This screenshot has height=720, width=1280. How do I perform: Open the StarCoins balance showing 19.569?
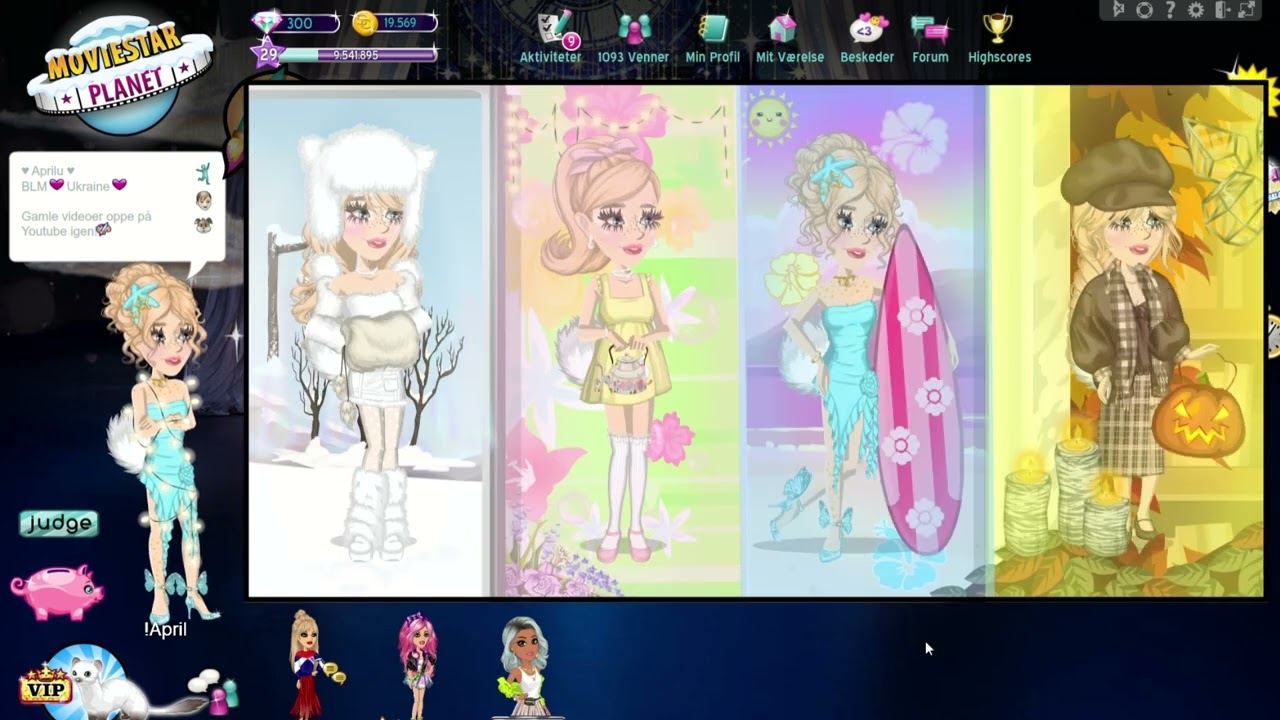tap(396, 23)
